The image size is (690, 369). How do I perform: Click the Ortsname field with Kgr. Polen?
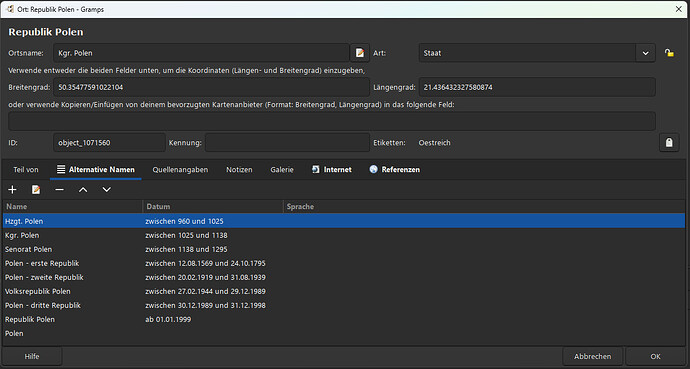coord(202,53)
